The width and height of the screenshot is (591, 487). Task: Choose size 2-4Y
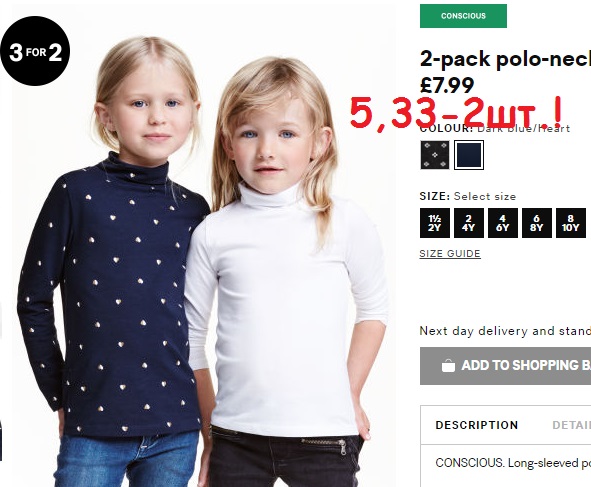[x=469, y=223]
